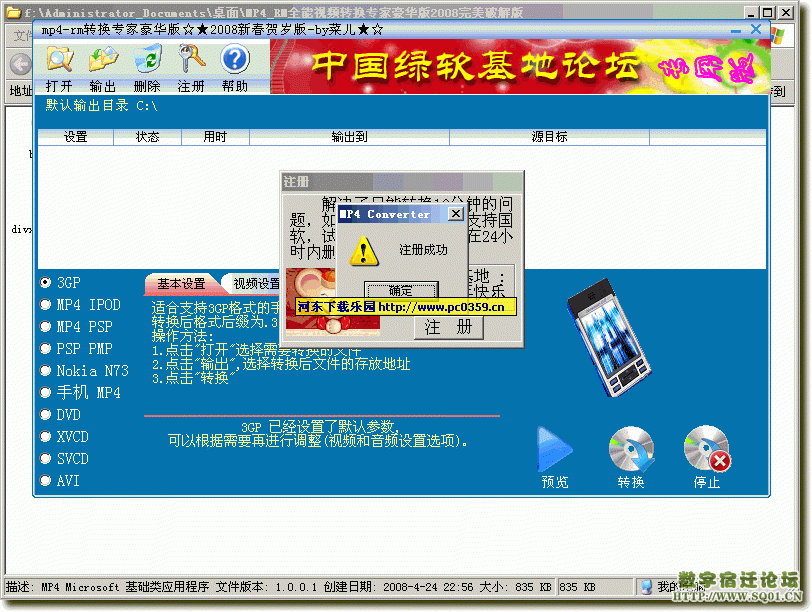The height and width of the screenshot is (612, 812).
Task: Click the warning icon in MP4 Converter dialog
Action: point(364,252)
